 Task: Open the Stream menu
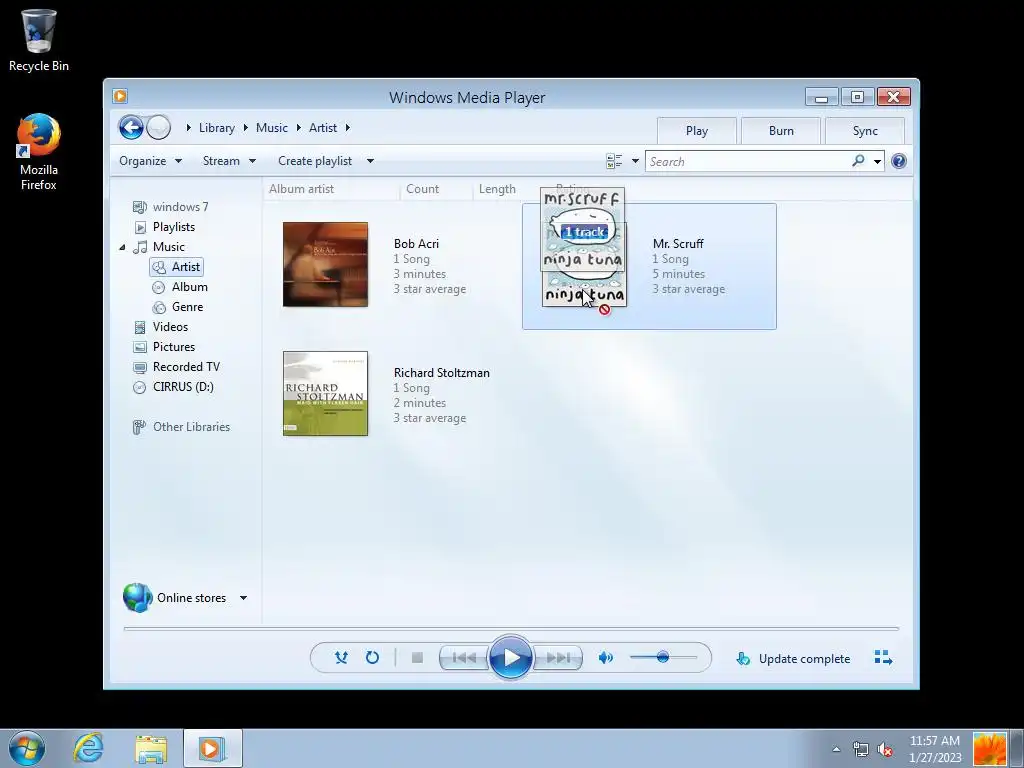click(x=229, y=161)
